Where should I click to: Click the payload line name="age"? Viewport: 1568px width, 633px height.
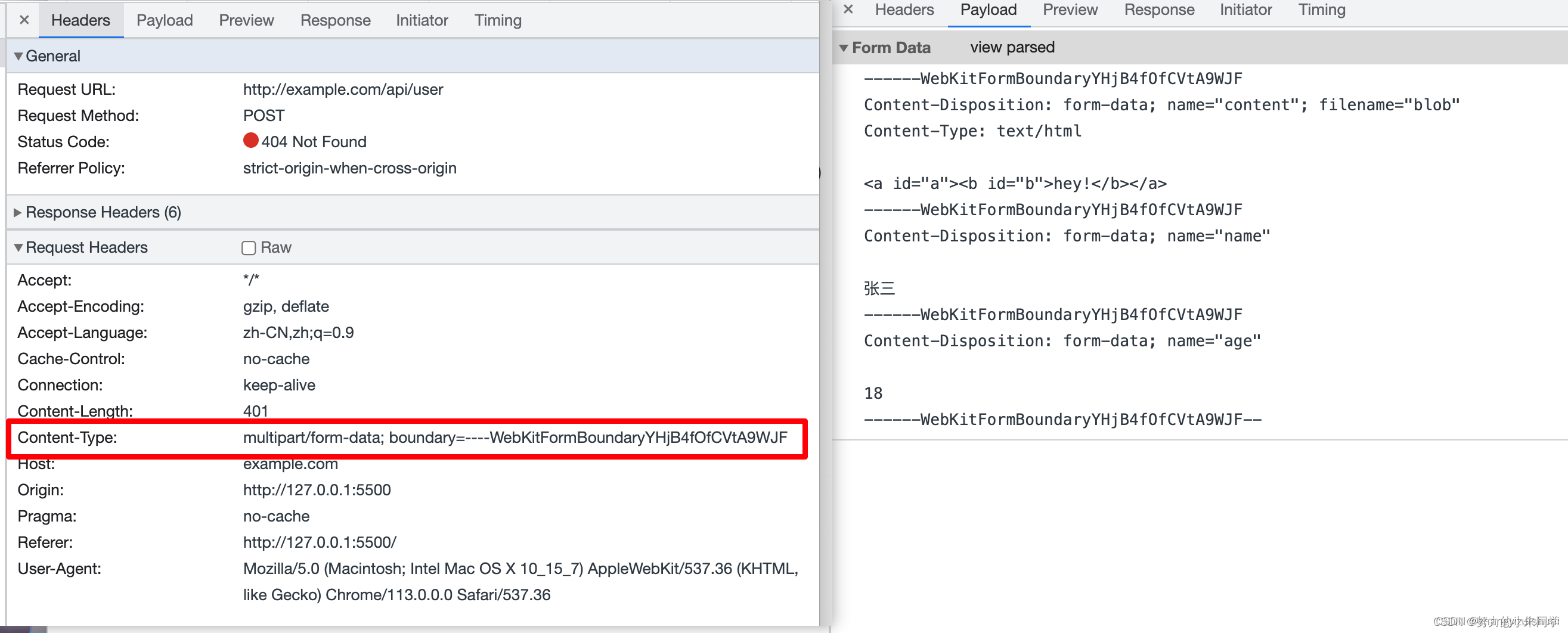tap(1062, 341)
